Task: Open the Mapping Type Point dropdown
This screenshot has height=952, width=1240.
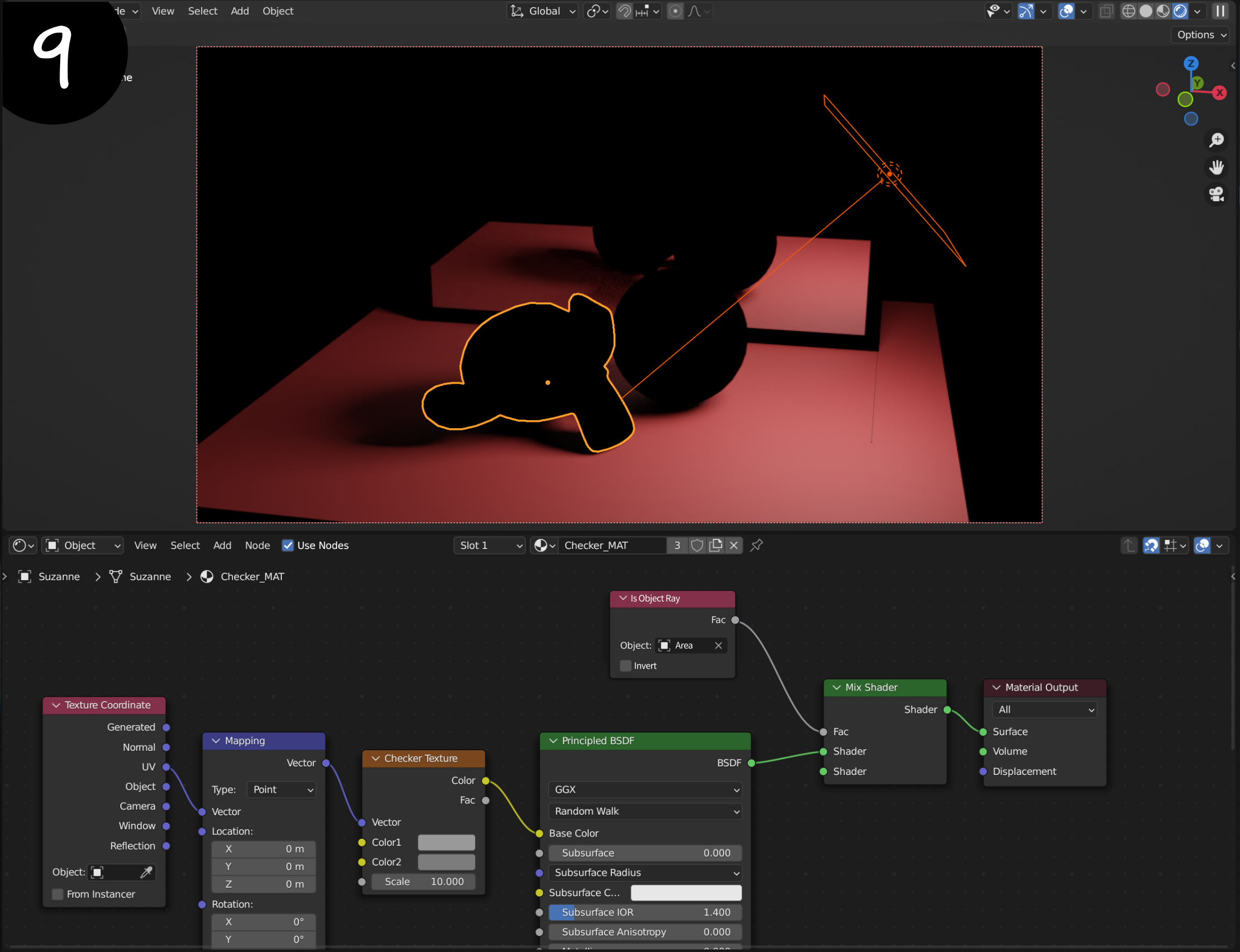Action: (x=282, y=789)
